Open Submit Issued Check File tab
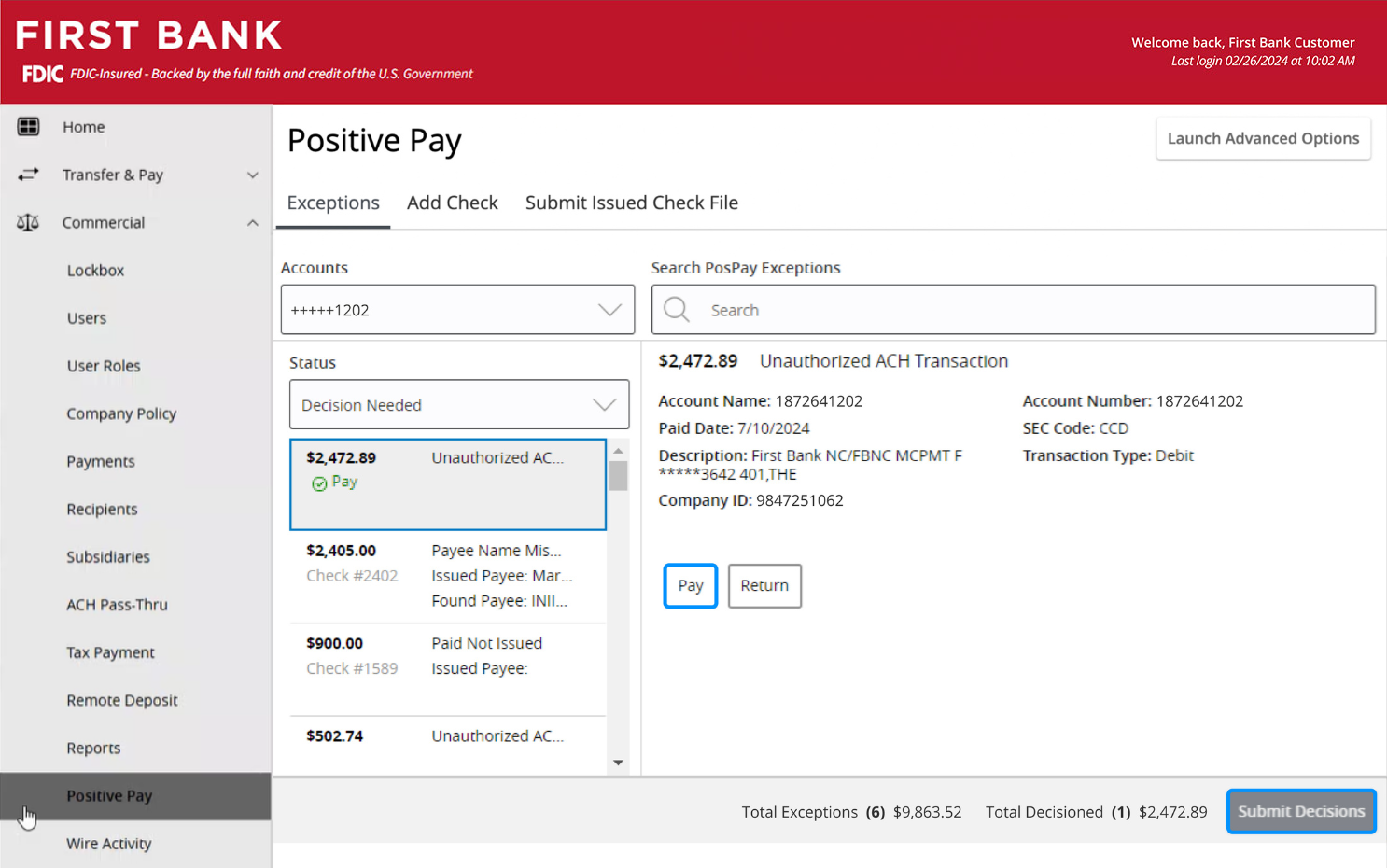Screen dimensions: 1387x868 click(631, 203)
